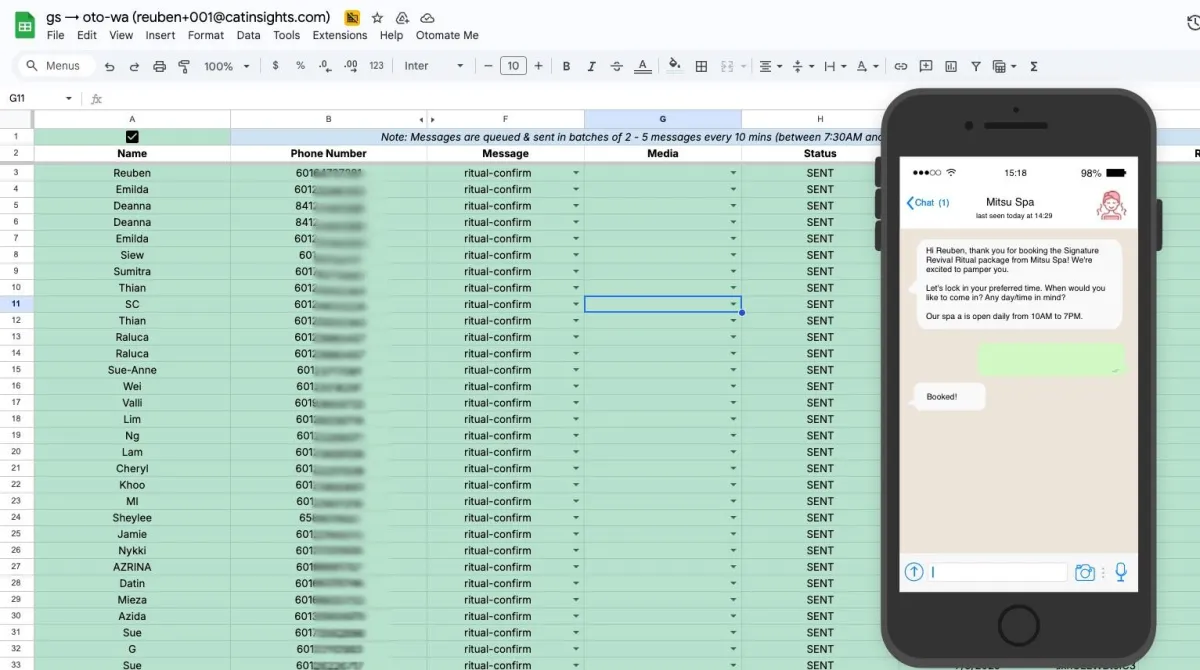
Task: Select the 'AZRINA' name cell
Action: (x=132, y=567)
